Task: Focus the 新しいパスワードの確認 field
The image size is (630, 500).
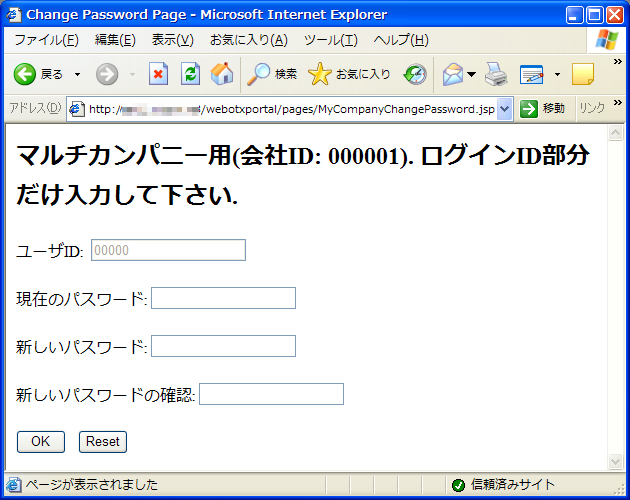Action: (271, 394)
